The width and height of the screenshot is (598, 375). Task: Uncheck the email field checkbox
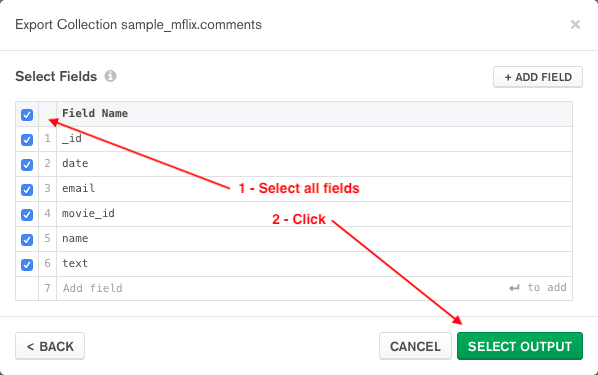27,190
